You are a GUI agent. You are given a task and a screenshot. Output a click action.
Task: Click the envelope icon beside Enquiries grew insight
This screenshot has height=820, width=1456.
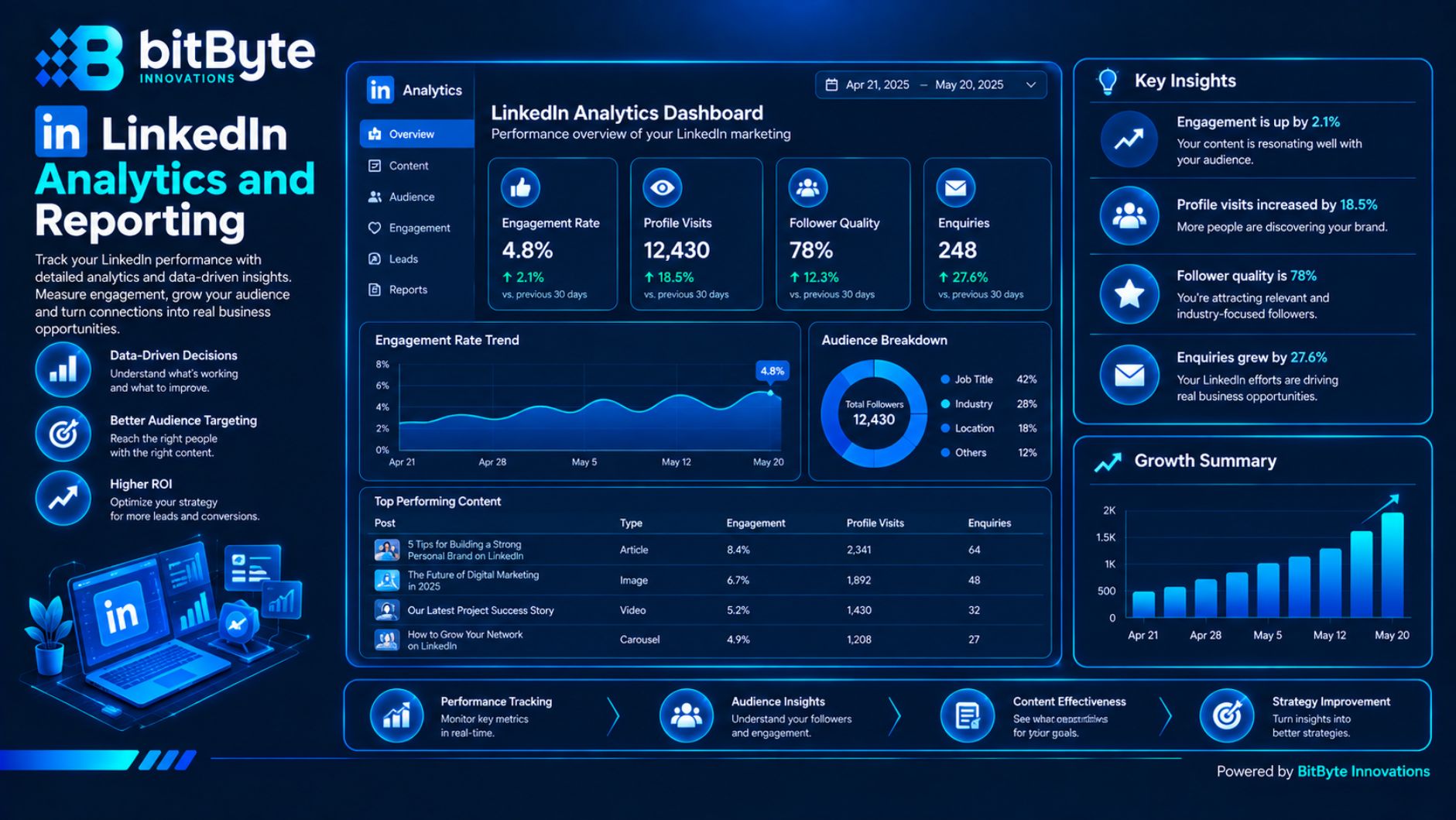(1129, 376)
